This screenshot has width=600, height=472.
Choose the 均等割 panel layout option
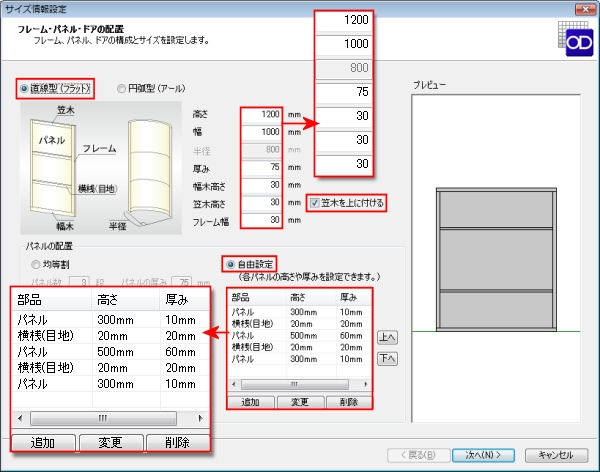pos(37,265)
